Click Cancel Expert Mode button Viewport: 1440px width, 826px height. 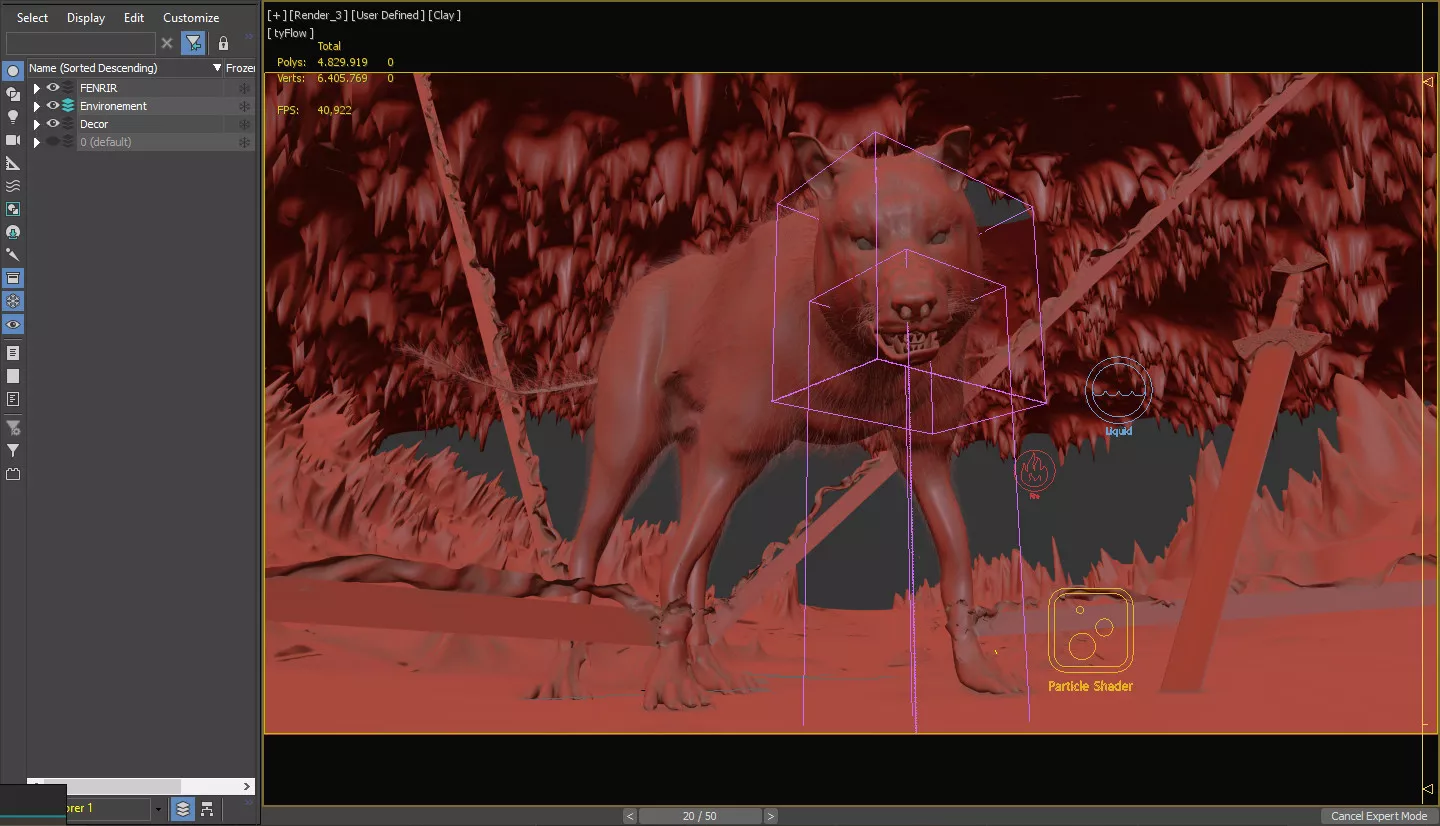coord(1378,816)
